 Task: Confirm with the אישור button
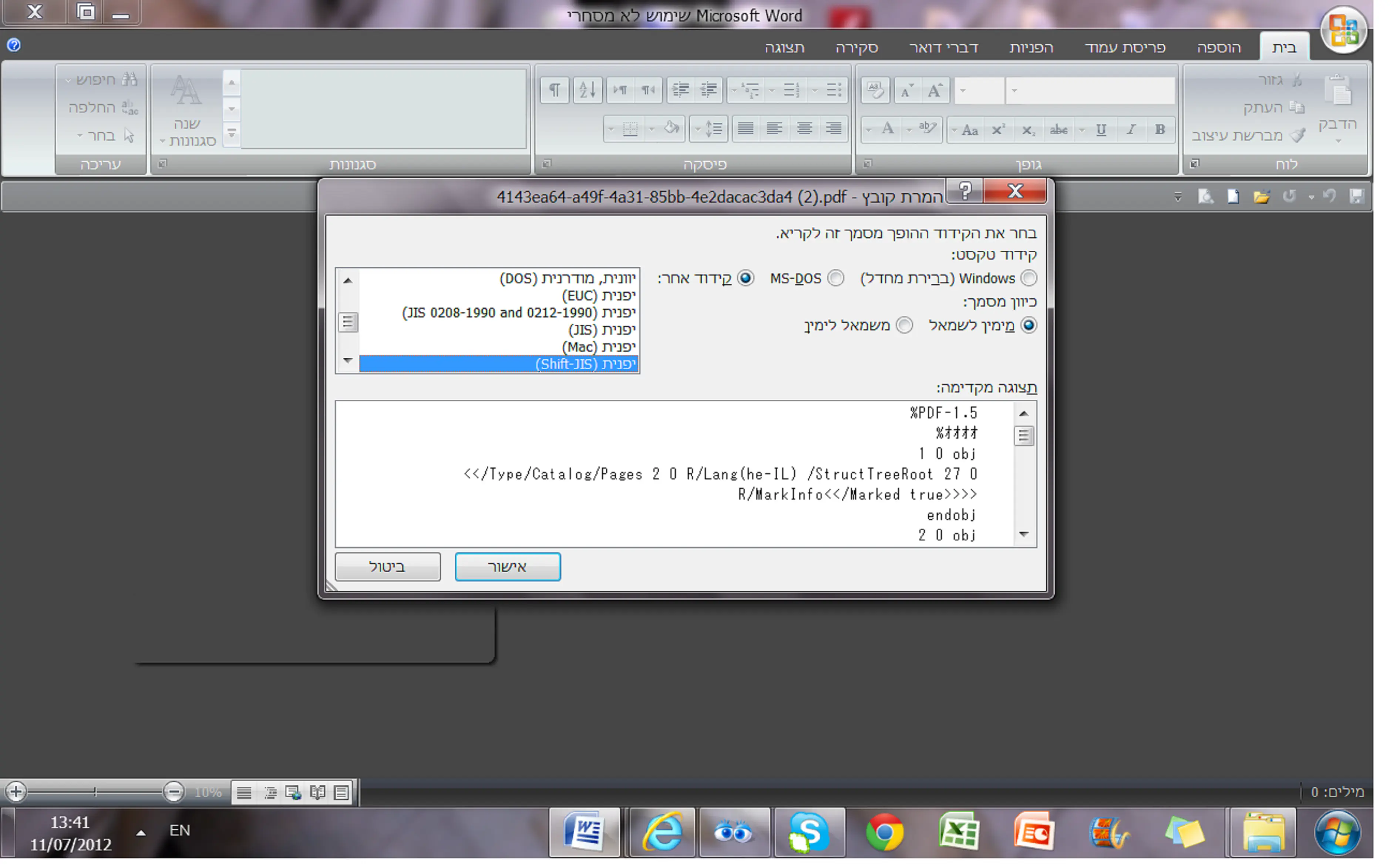[x=508, y=567]
